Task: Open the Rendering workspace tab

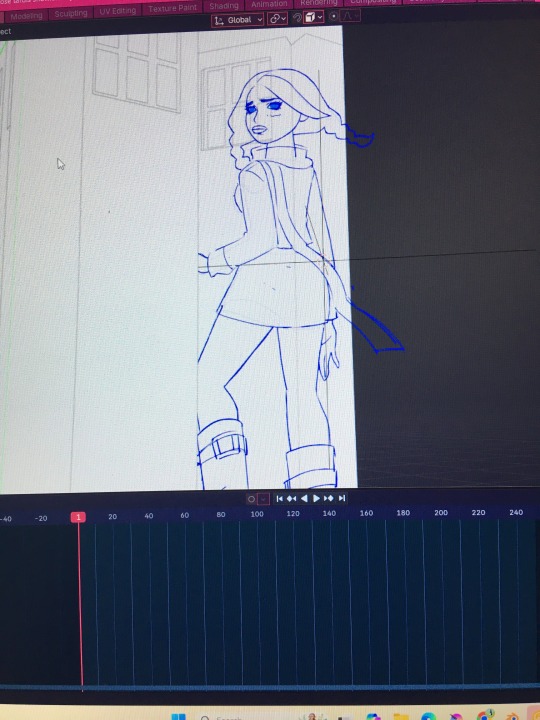Action: click(319, 3)
